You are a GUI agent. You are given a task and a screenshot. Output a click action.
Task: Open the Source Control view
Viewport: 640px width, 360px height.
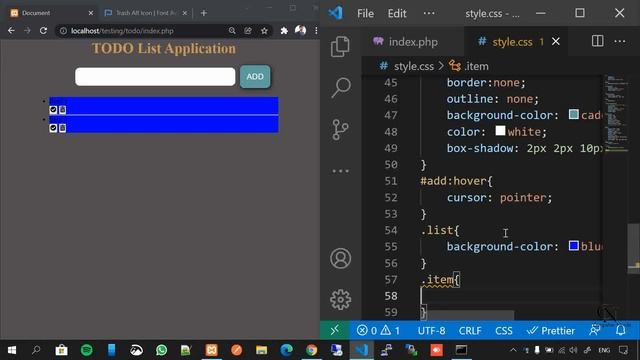pos(340,129)
